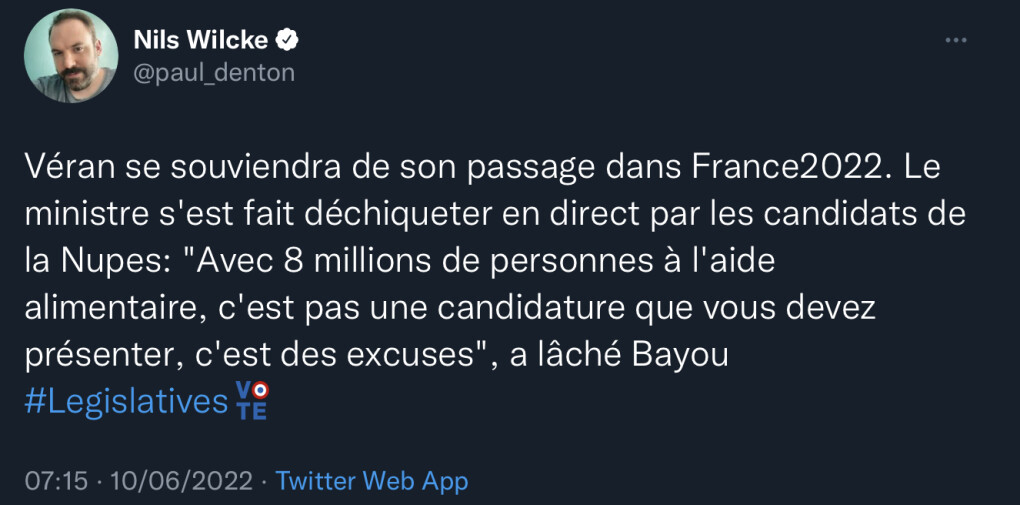Click the display name Nils Wilcke
Image resolution: width=1020 pixels, height=505 pixels.
pos(200,40)
